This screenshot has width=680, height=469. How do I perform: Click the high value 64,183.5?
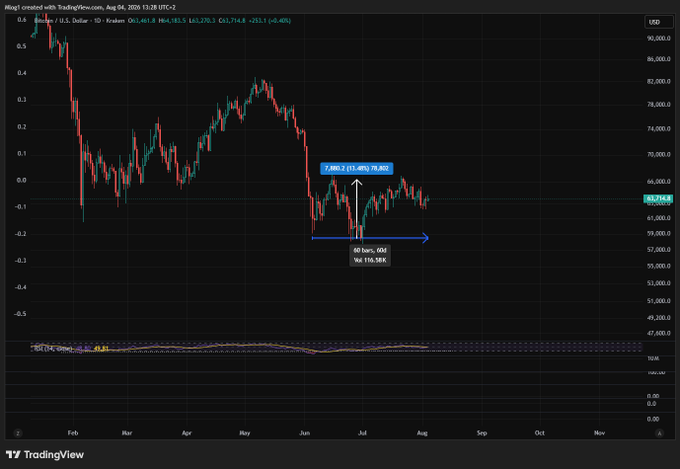click(x=173, y=20)
